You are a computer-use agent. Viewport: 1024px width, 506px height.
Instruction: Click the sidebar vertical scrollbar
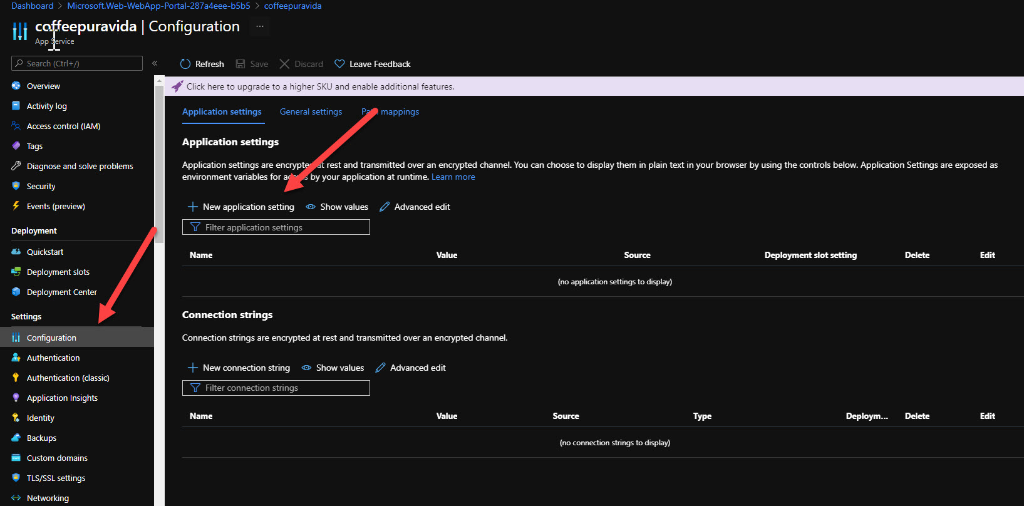[159, 163]
